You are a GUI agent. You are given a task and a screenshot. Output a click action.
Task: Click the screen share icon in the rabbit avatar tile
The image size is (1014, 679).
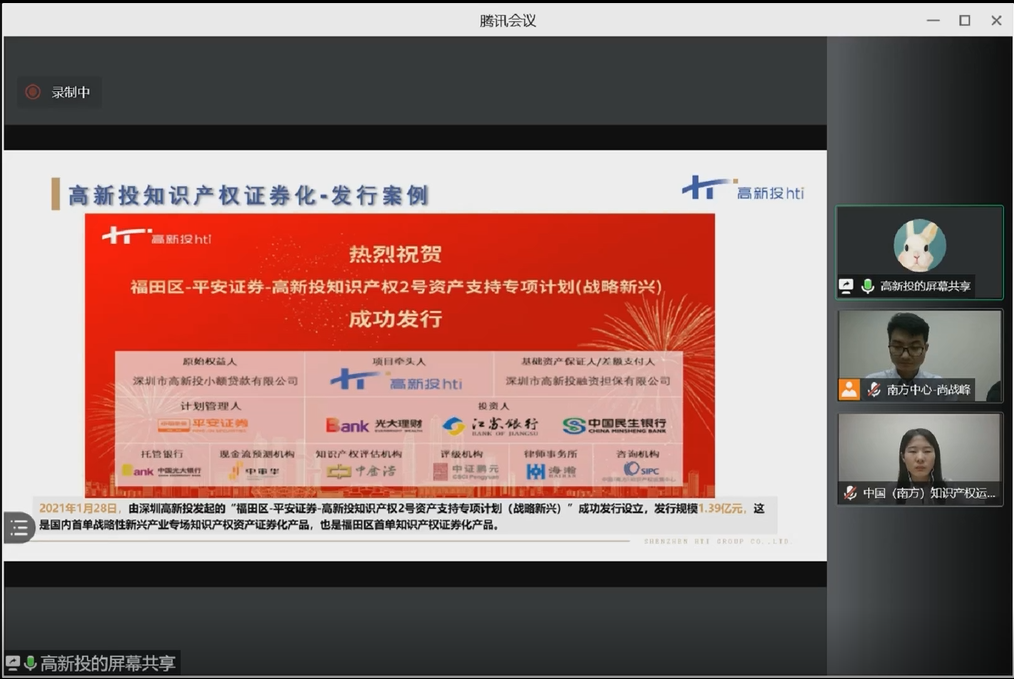846,286
